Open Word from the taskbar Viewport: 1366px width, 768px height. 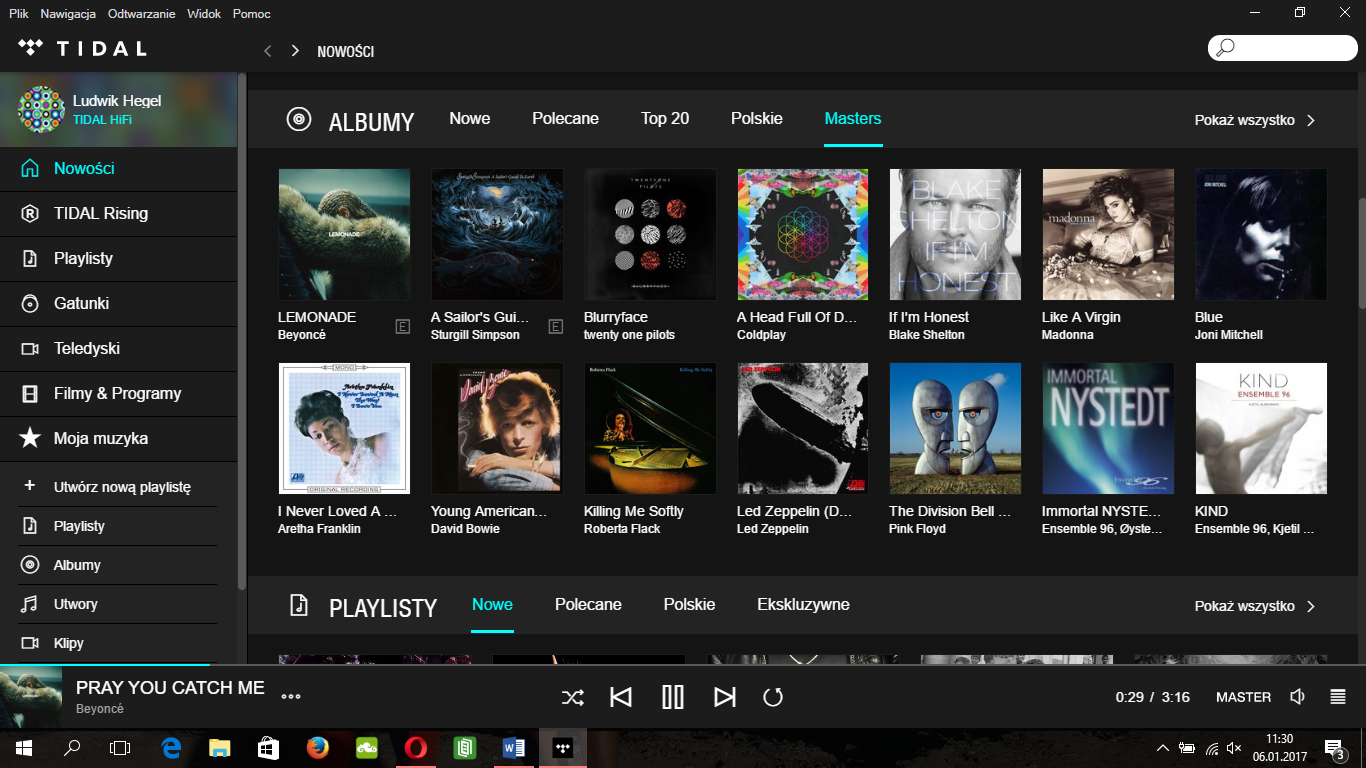514,747
